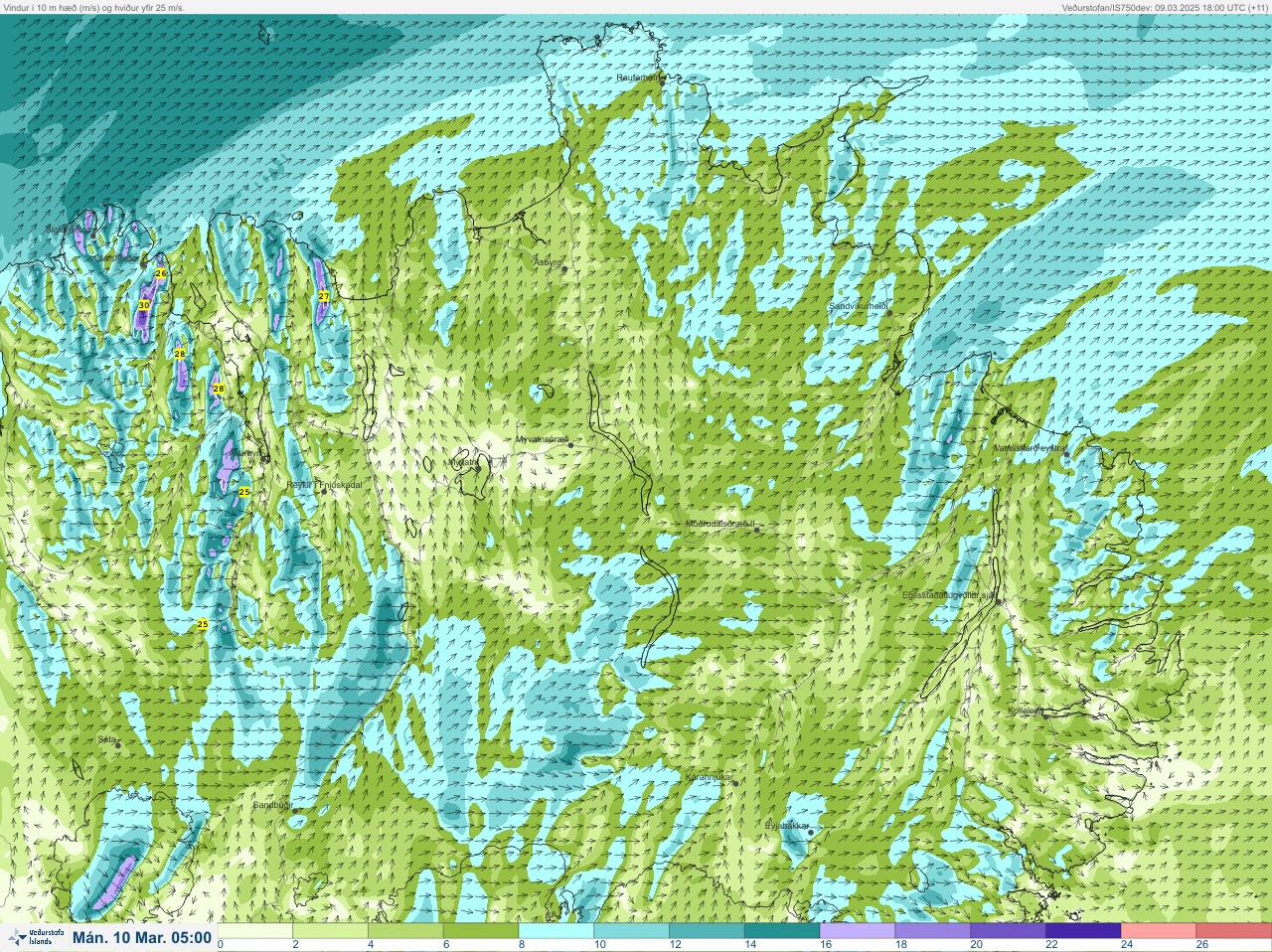Select the 16–18 m/s legend color
Image resolution: width=1272 pixels, height=952 pixels.
pos(858,931)
